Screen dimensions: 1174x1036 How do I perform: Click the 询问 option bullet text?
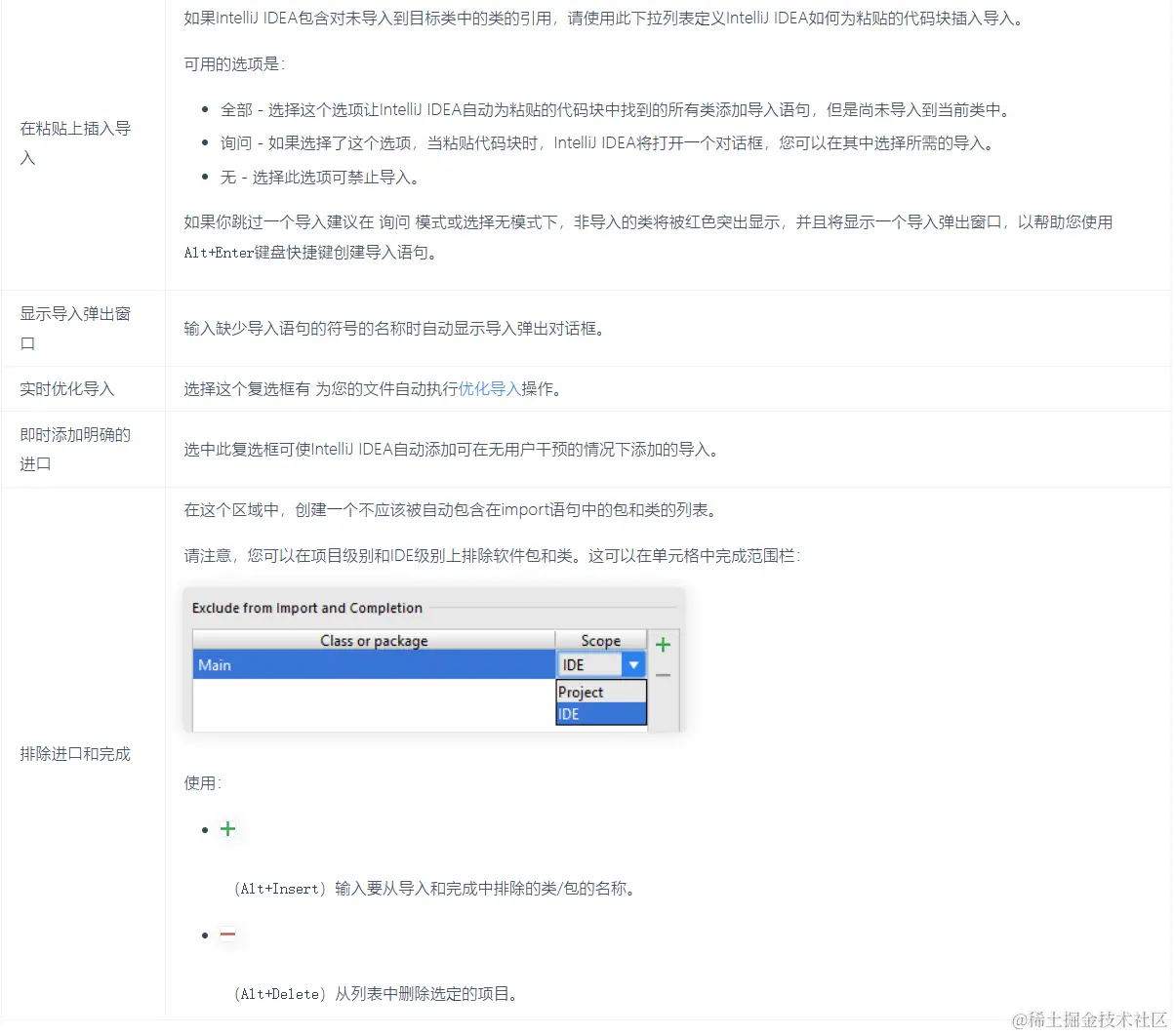click(609, 143)
